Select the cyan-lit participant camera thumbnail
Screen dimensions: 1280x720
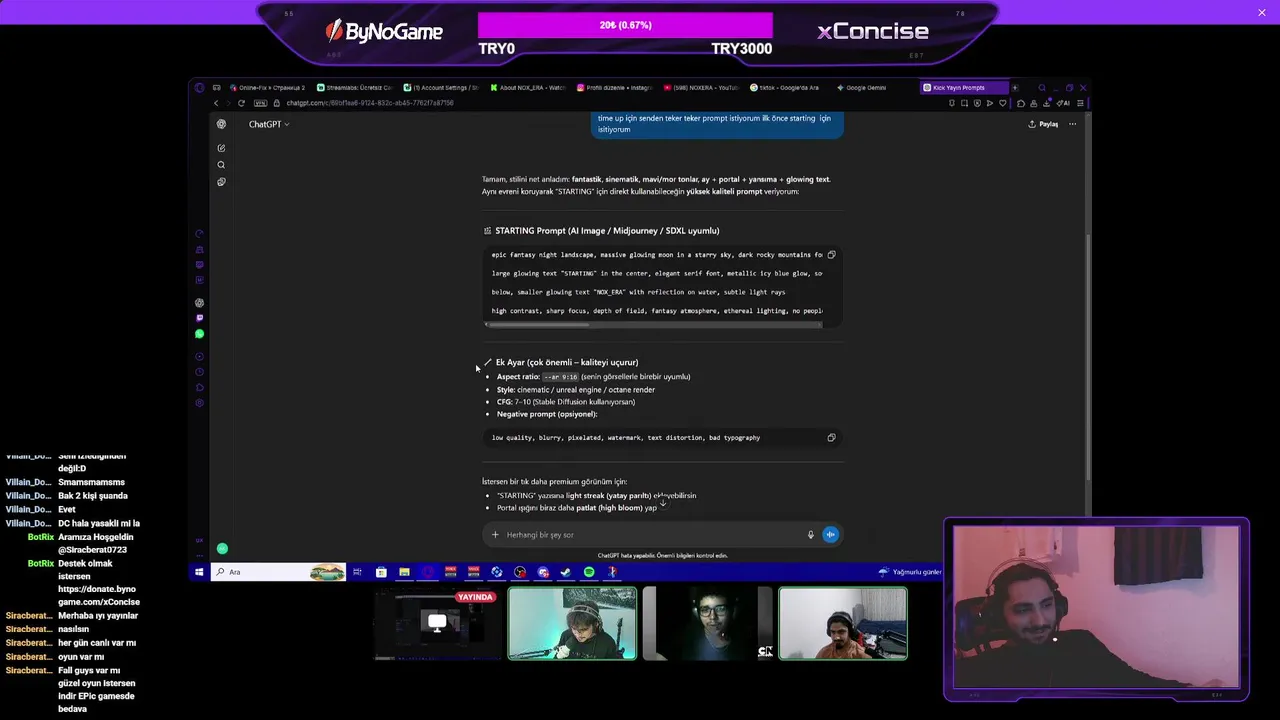572,624
